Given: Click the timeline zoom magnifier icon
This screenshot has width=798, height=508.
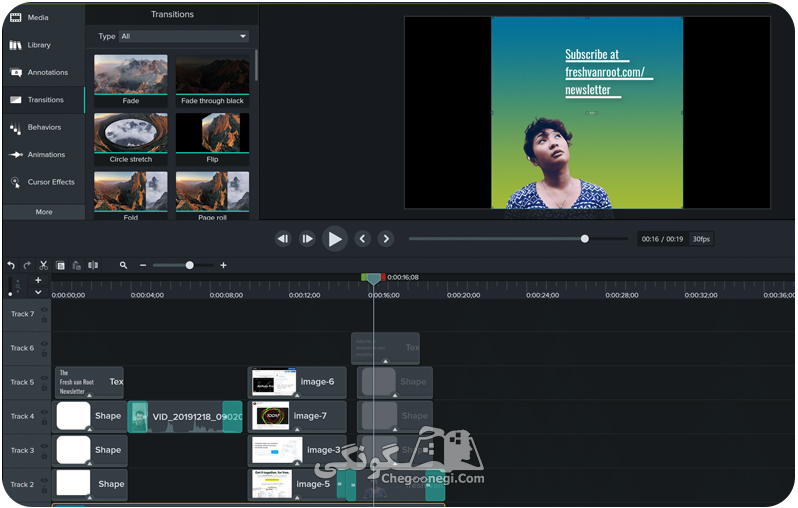Looking at the screenshot, I should [123, 265].
